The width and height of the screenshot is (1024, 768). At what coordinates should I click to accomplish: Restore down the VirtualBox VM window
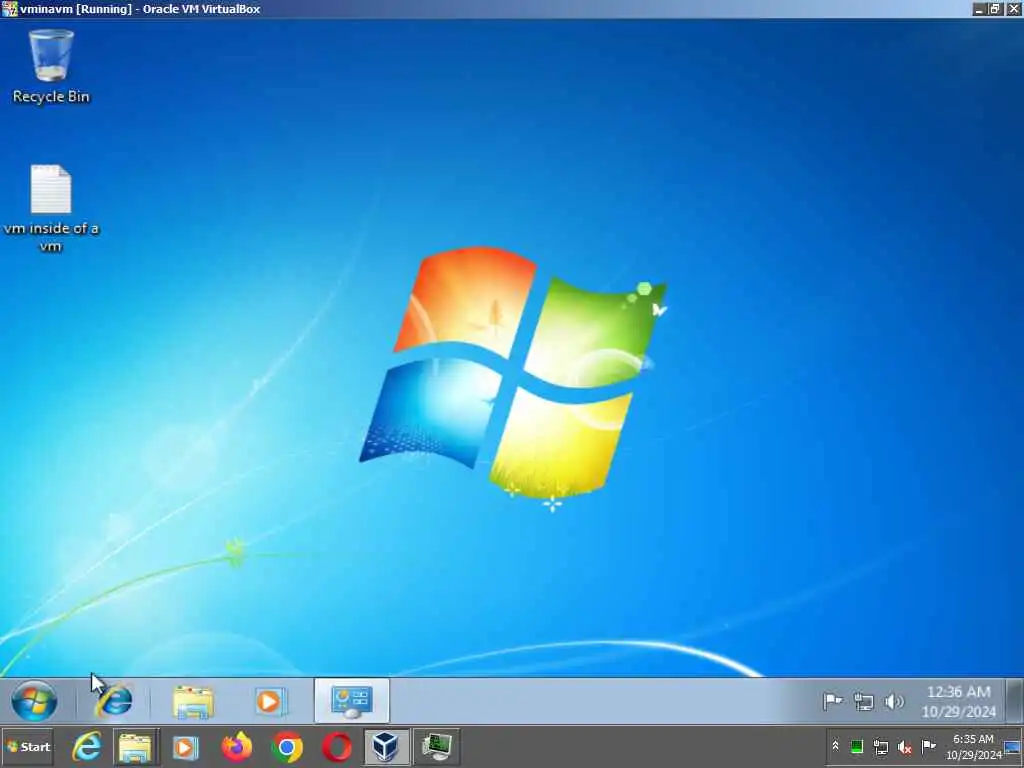[995, 9]
